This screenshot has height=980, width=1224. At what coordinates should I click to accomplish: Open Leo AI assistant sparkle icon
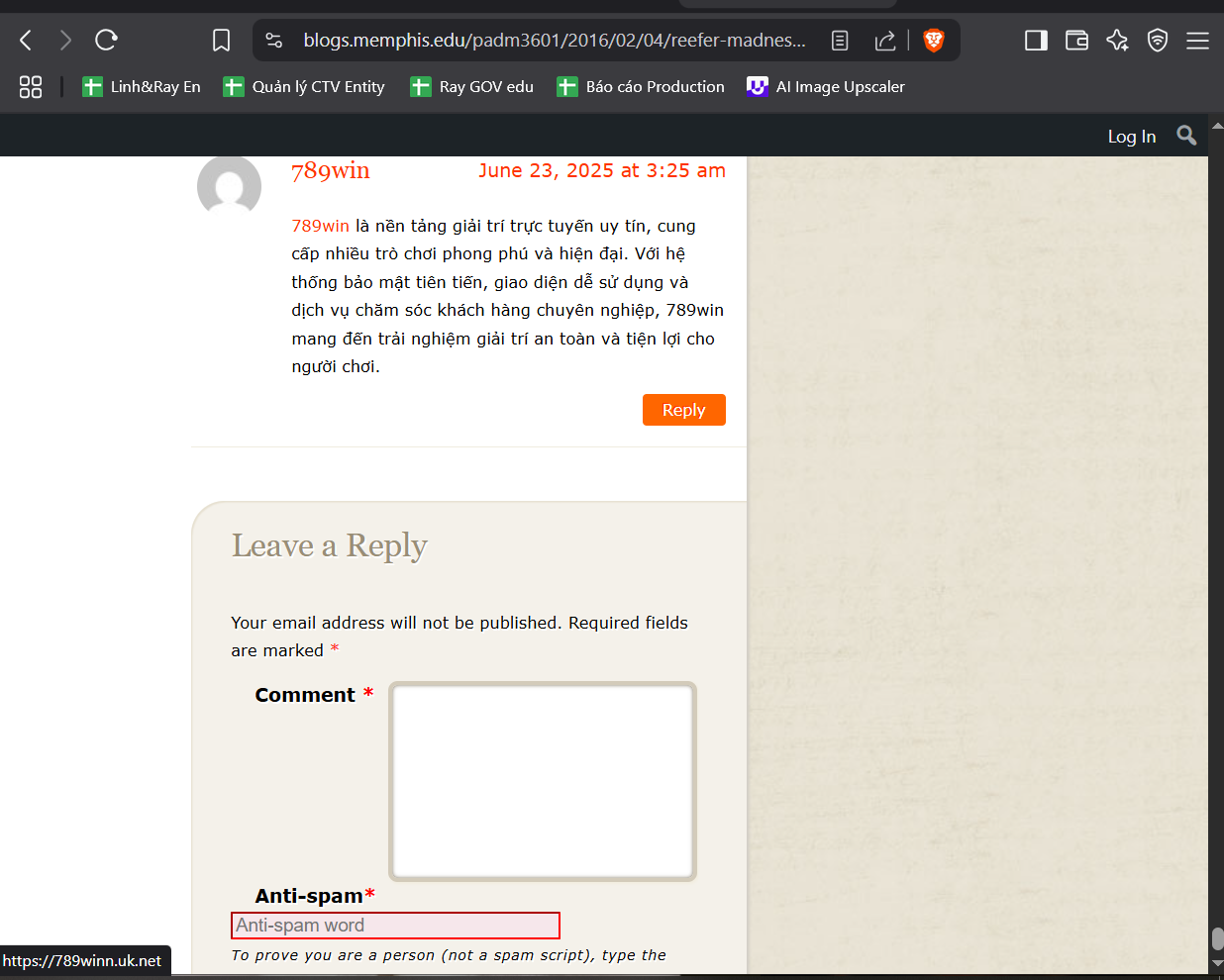[1117, 41]
